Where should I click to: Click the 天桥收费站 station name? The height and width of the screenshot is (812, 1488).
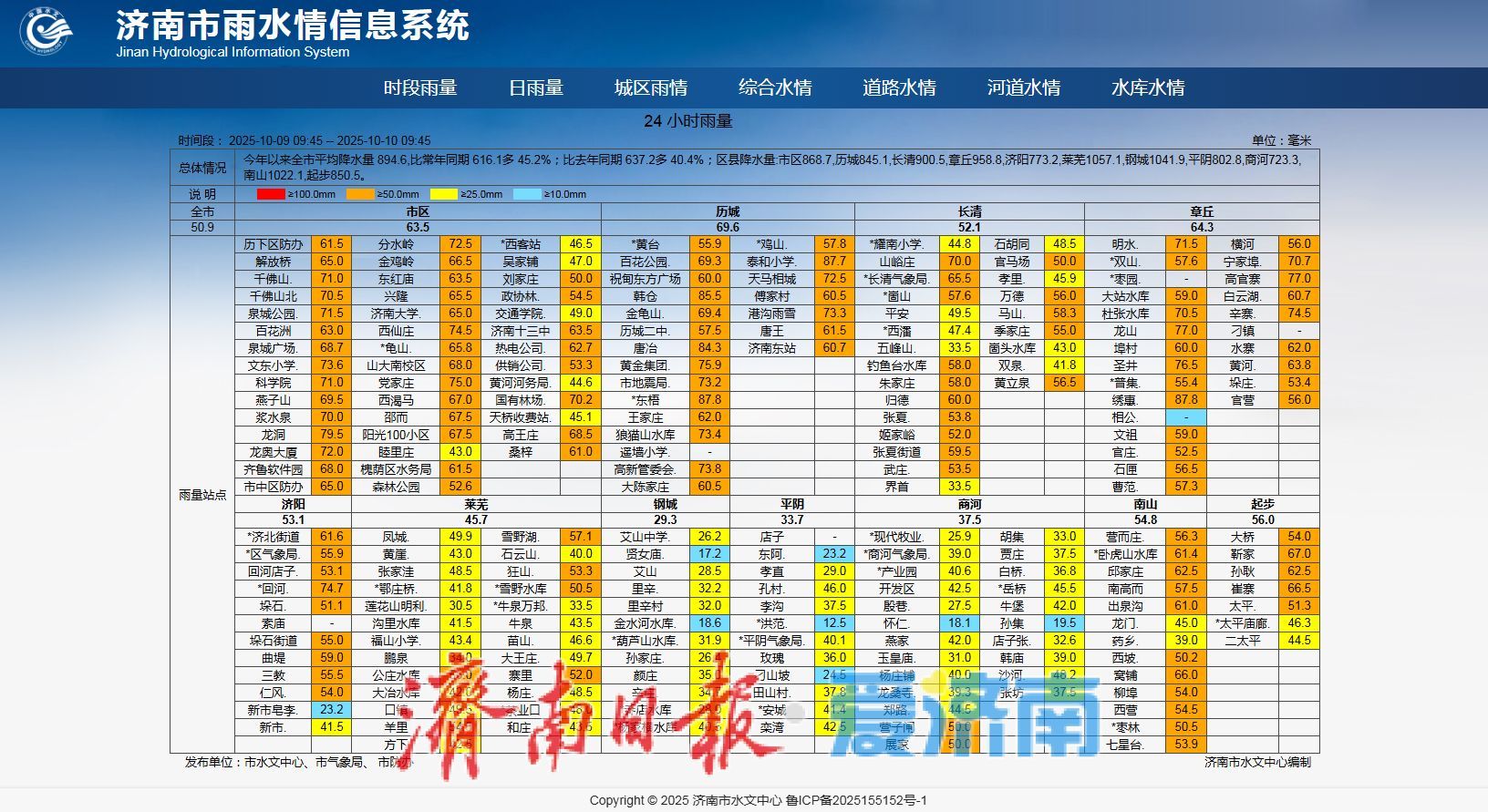(x=521, y=417)
